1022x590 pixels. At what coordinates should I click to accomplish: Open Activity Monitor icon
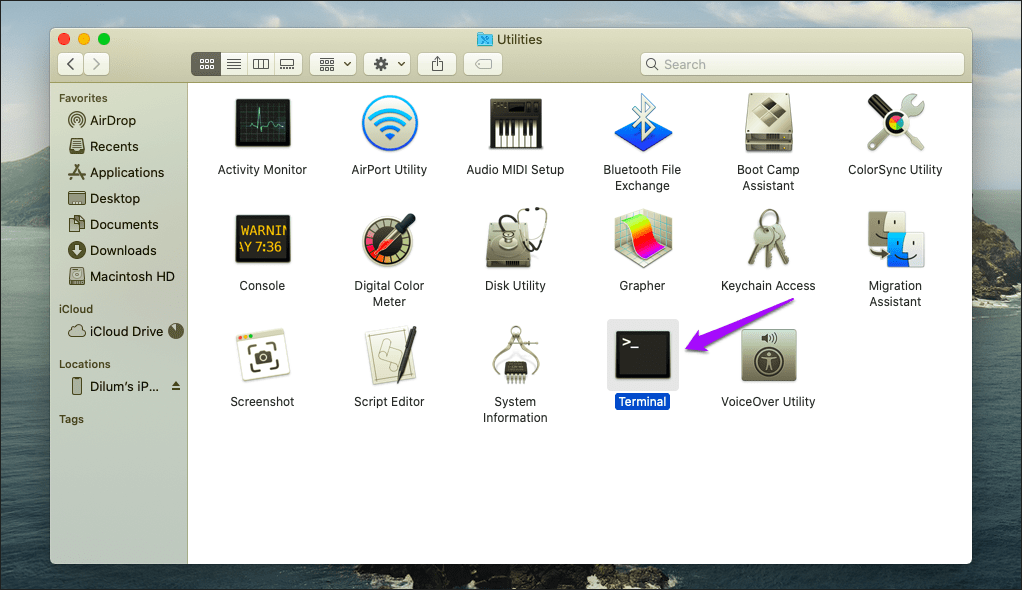pyautogui.click(x=262, y=124)
